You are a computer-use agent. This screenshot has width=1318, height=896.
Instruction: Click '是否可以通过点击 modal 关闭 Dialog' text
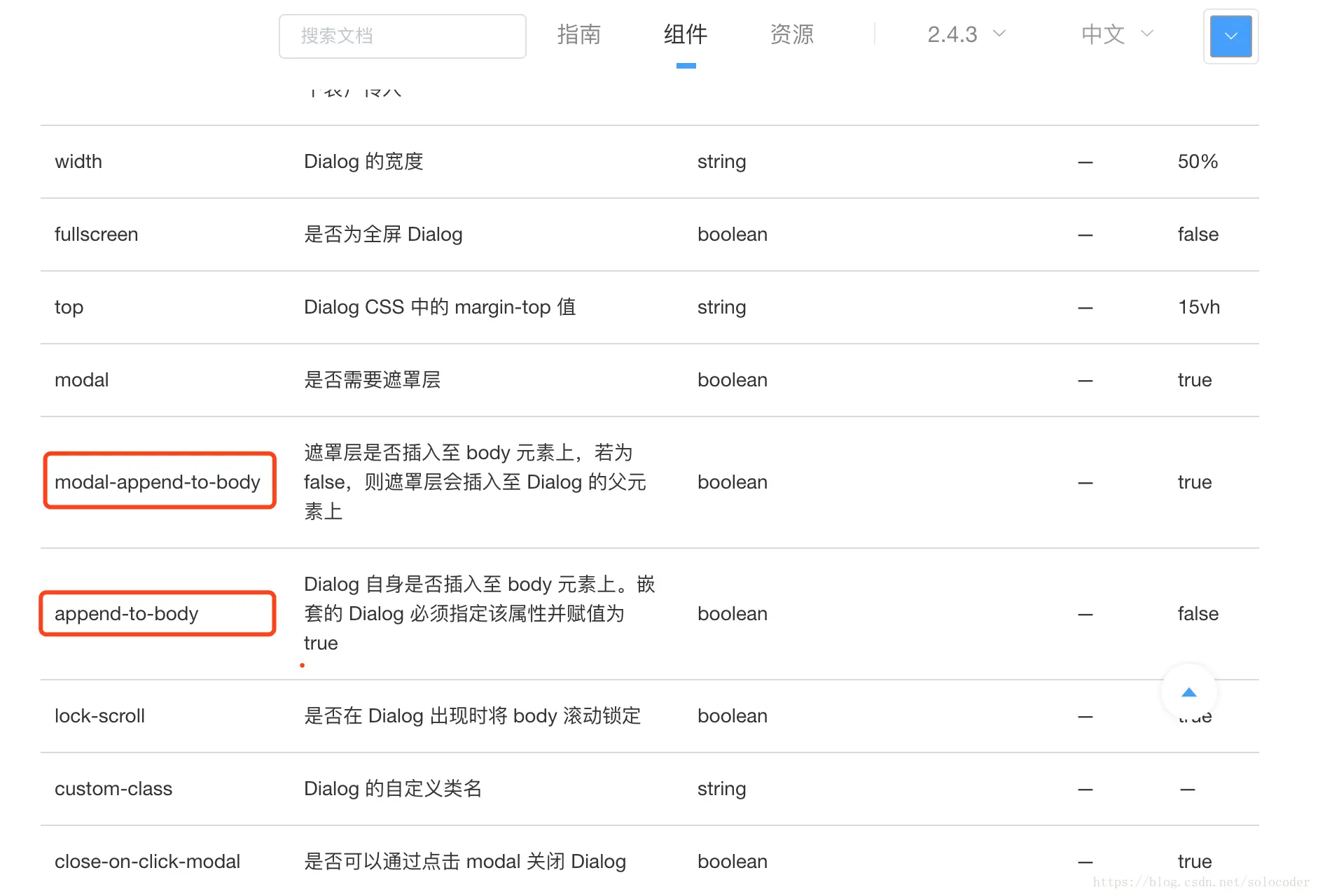click(465, 862)
